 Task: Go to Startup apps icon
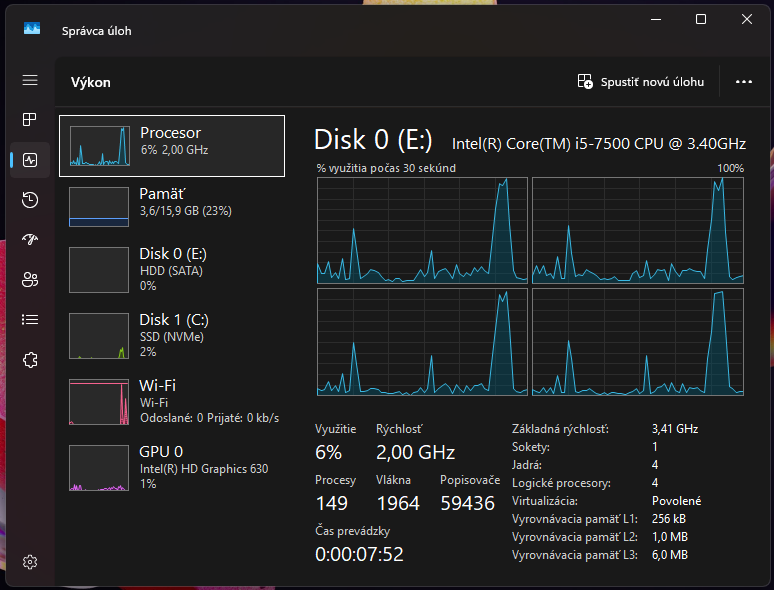30,240
